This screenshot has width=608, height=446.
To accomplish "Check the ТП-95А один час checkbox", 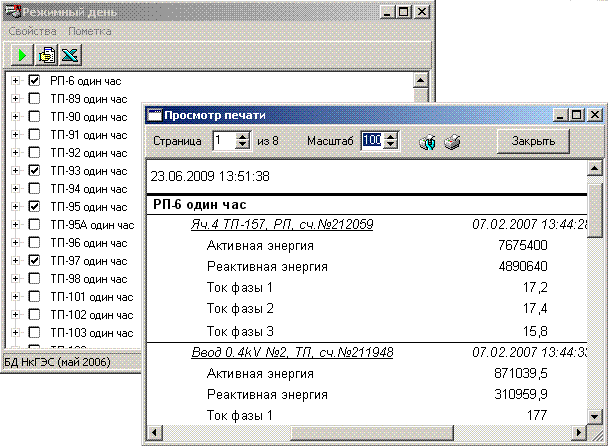I will pyautogui.click(x=34, y=224).
